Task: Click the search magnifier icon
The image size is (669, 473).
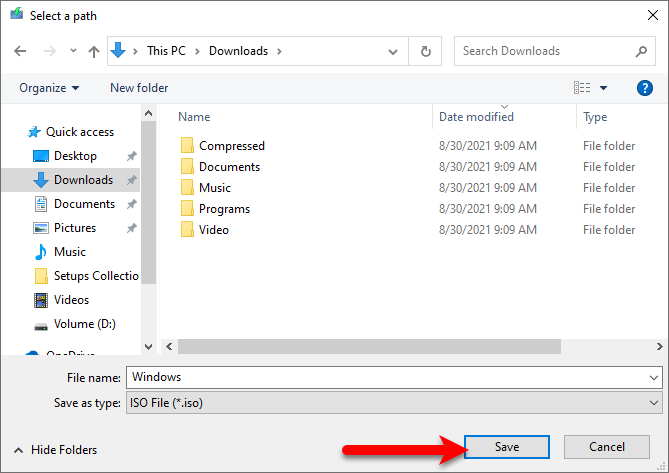Action: pos(641,52)
